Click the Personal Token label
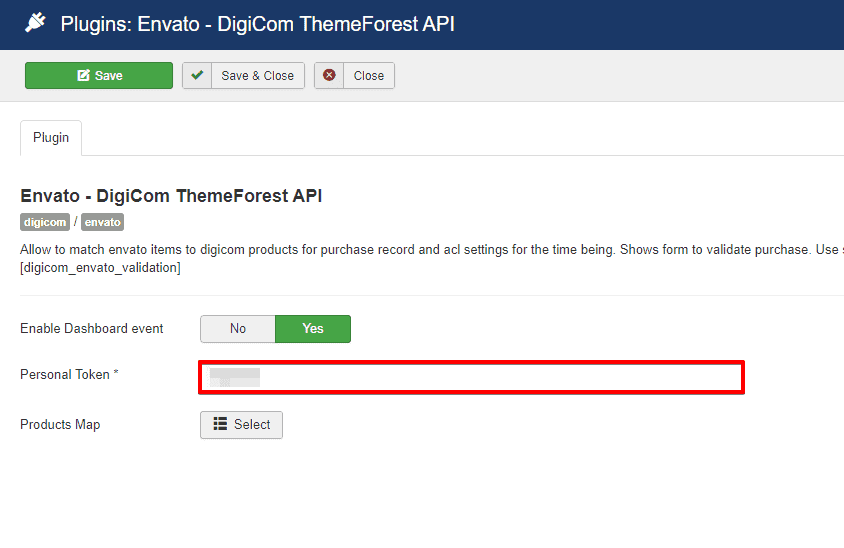 69,374
